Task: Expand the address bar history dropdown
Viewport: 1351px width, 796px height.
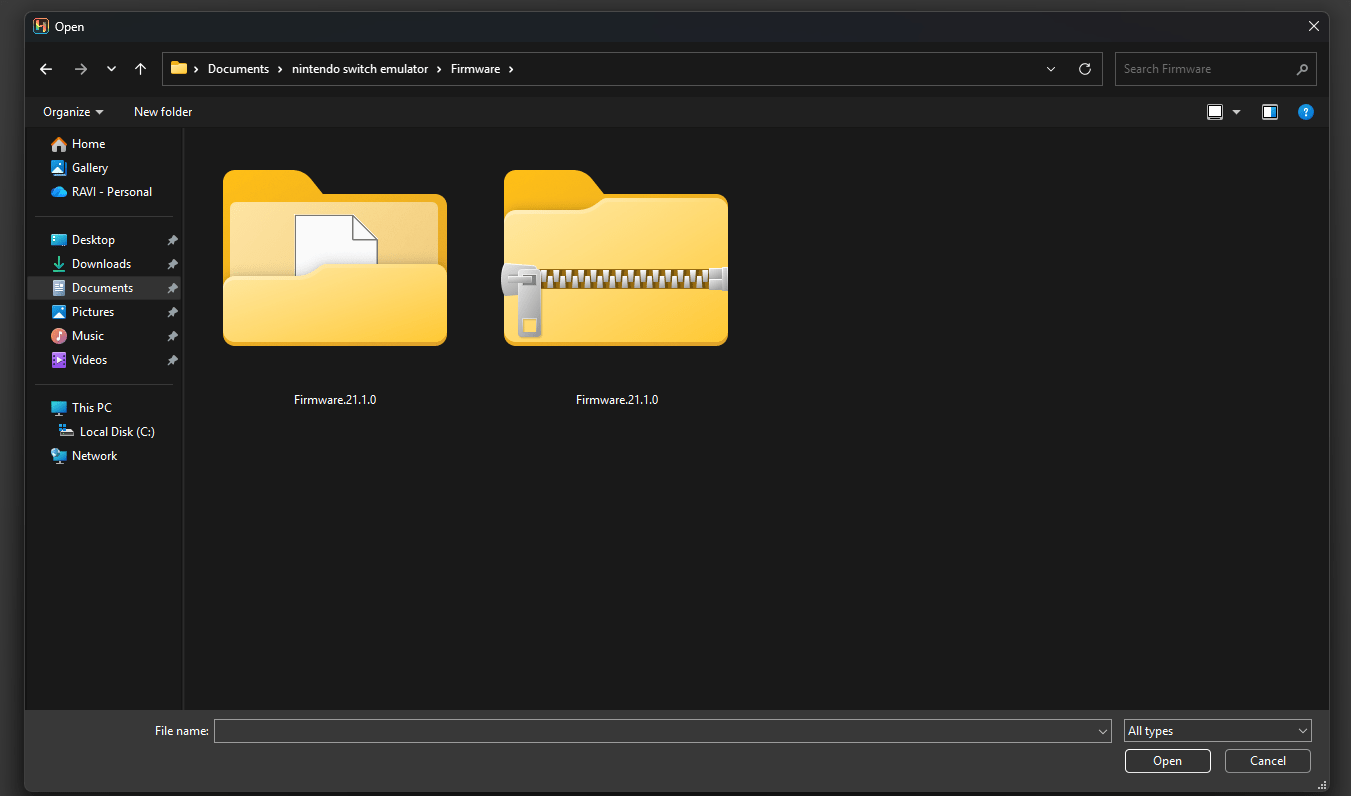Action: point(1050,68)
